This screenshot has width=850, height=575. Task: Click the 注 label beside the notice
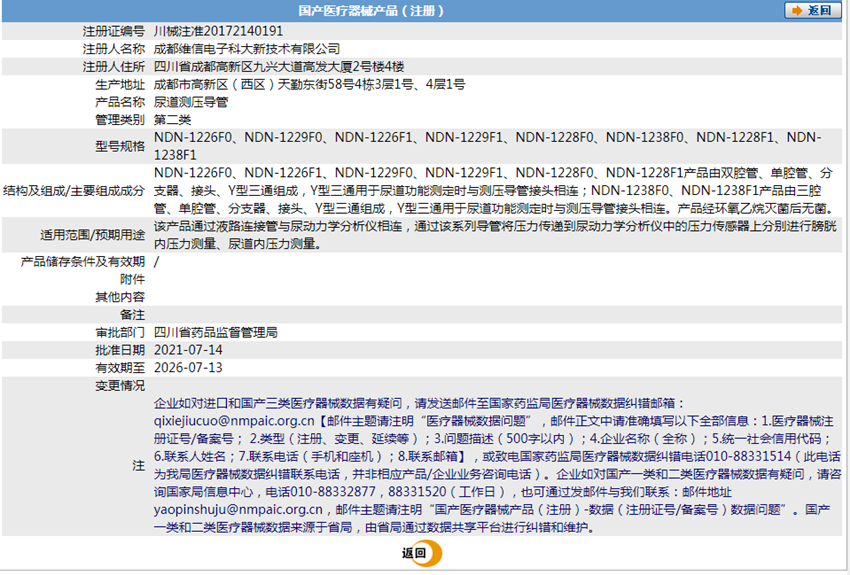[139, 466]
